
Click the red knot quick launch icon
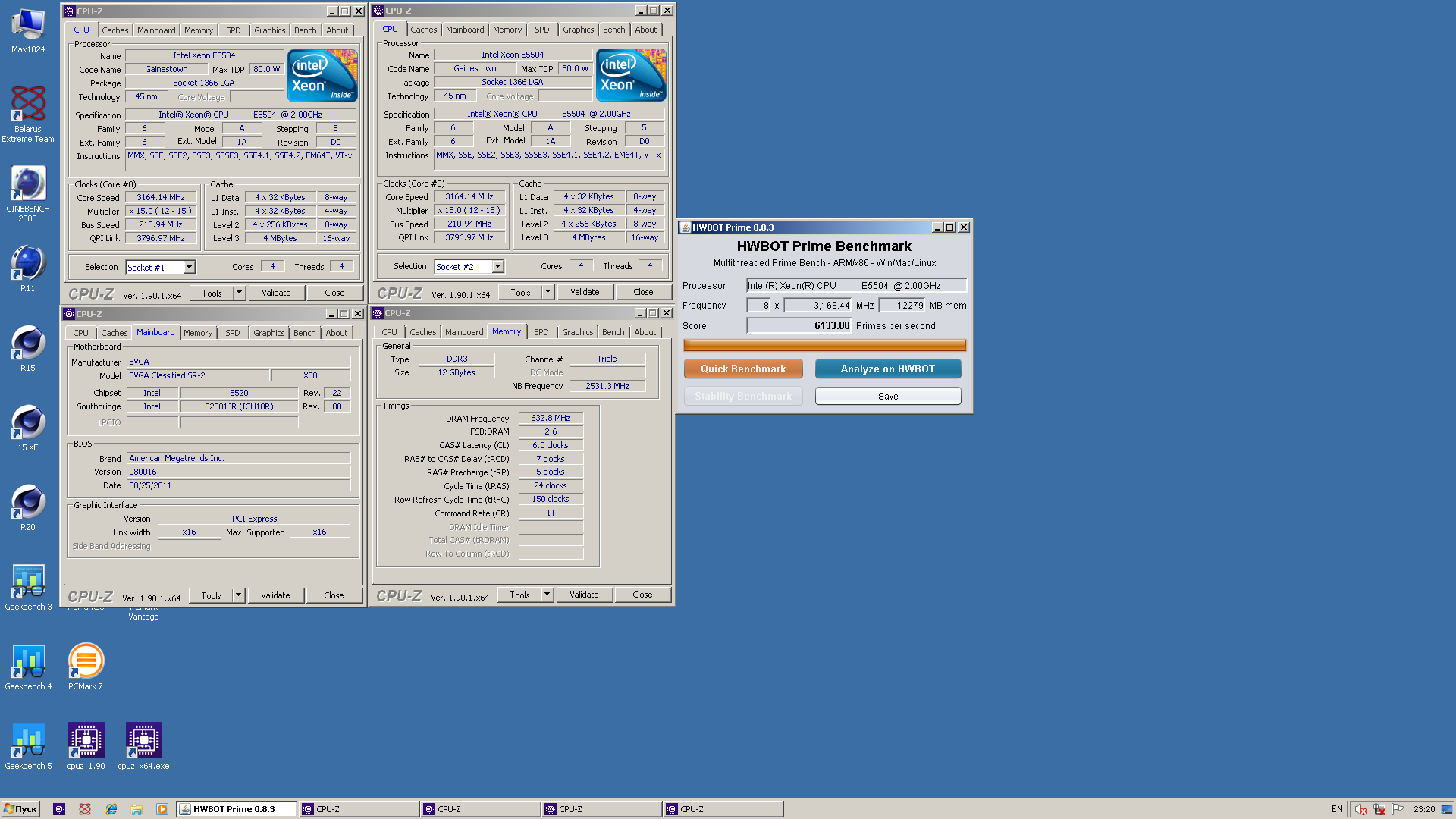coord(85,809)
